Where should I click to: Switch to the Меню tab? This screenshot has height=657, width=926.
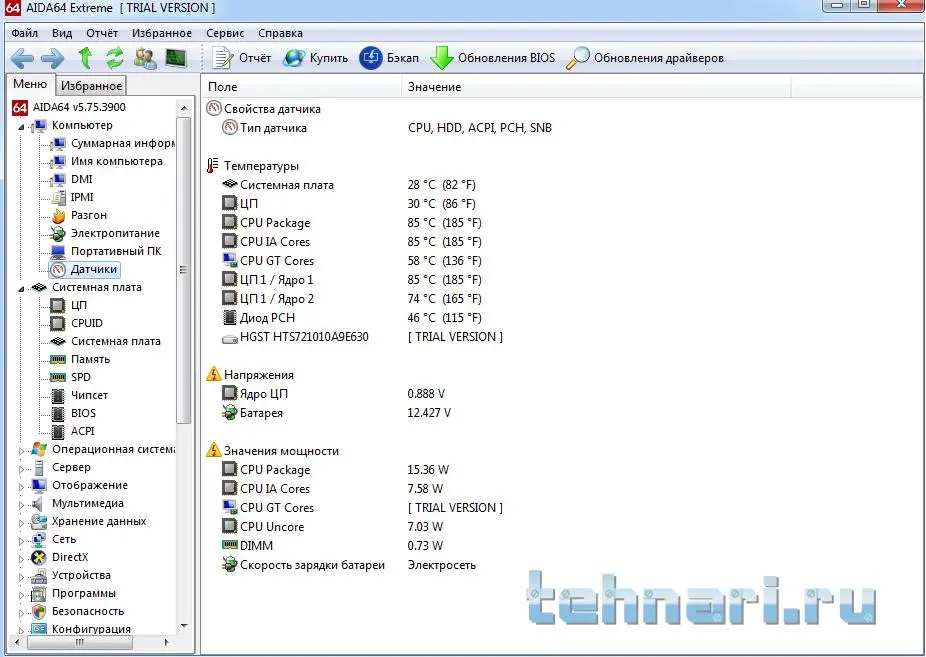(x=30, y=84)
